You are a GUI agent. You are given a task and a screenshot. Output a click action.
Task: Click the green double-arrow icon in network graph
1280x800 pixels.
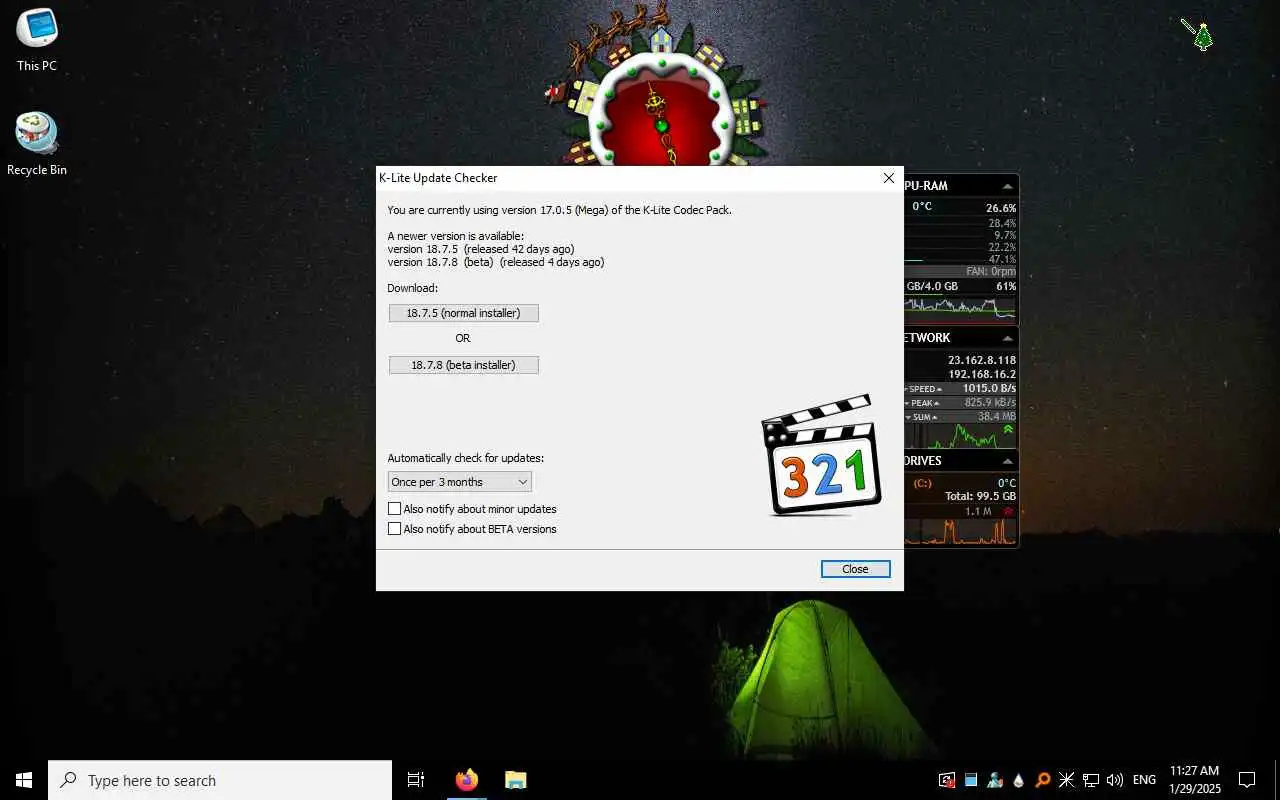[x=1008, y=430]
